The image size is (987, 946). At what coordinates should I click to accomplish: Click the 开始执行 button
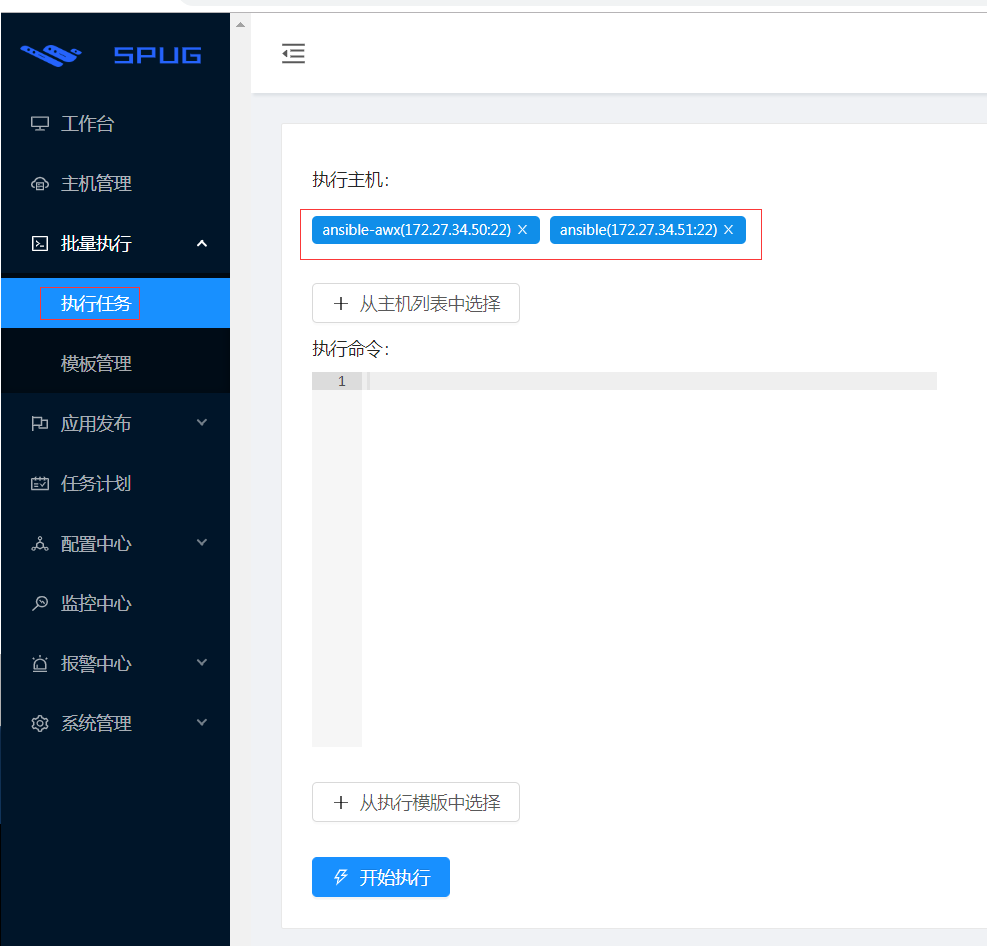tap(381, 877)
